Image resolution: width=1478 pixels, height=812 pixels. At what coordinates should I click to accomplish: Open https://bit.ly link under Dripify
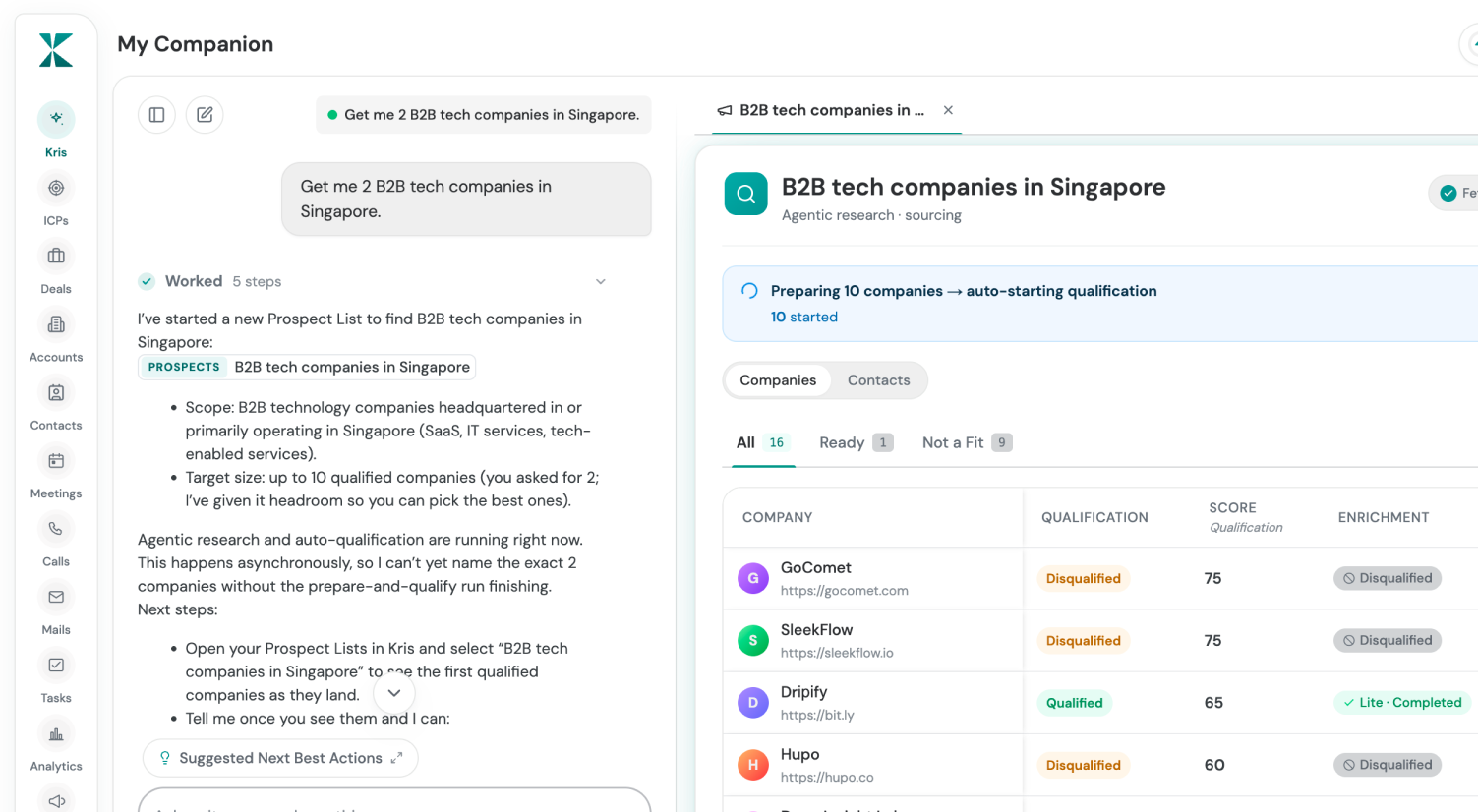tap(817, 715)
